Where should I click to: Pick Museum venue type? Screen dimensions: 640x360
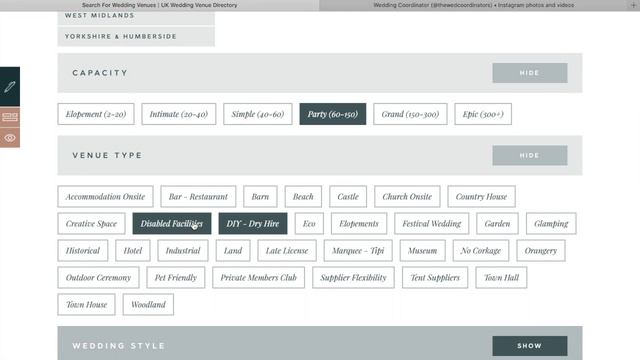point(422,251)
